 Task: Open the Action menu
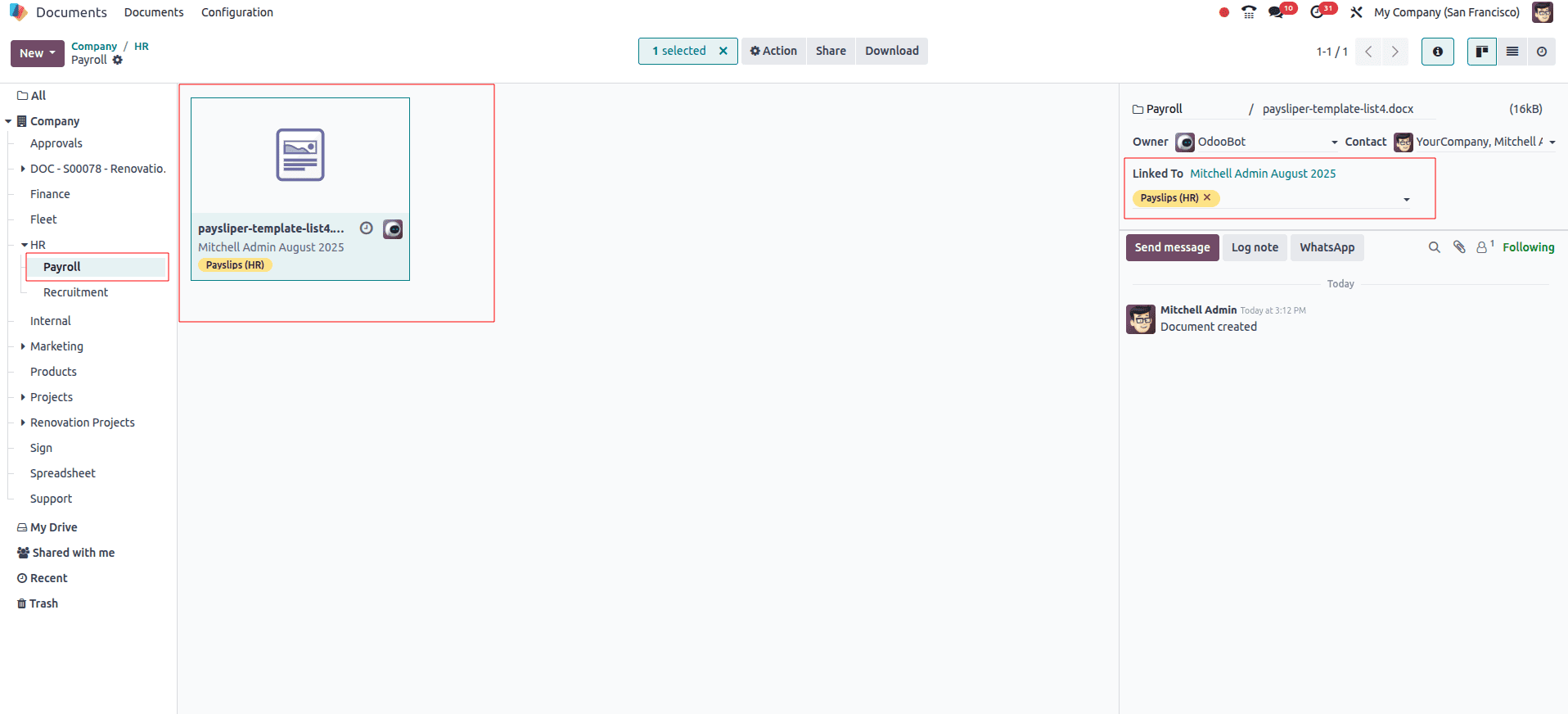pos(773,51)
